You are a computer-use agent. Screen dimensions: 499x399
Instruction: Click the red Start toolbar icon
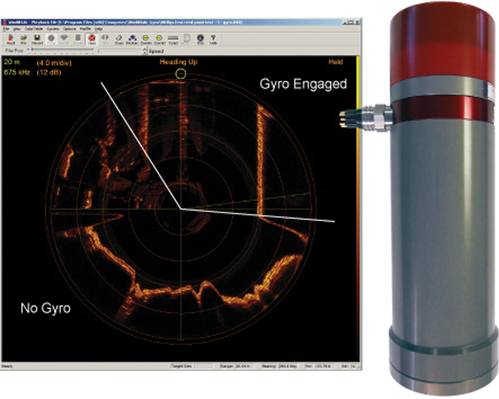pyautogui.click(x=10, y=39)
